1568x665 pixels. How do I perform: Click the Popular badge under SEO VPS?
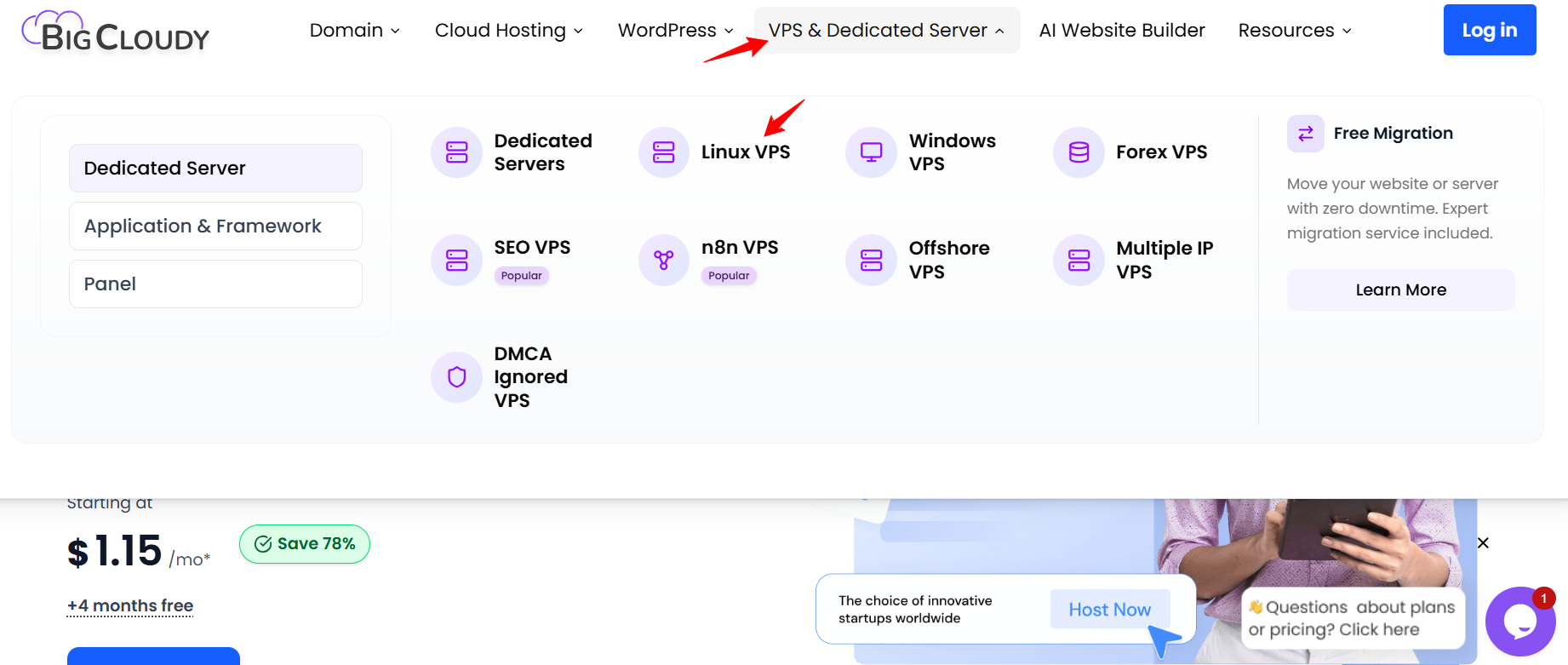[x=522, y=276]
